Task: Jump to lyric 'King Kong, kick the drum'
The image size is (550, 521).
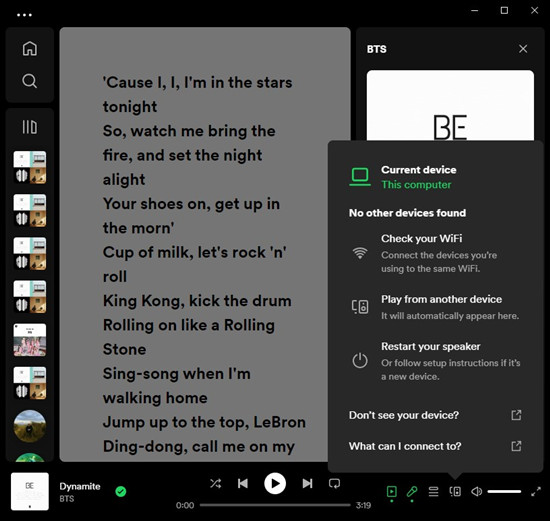Action: (197, 301)
